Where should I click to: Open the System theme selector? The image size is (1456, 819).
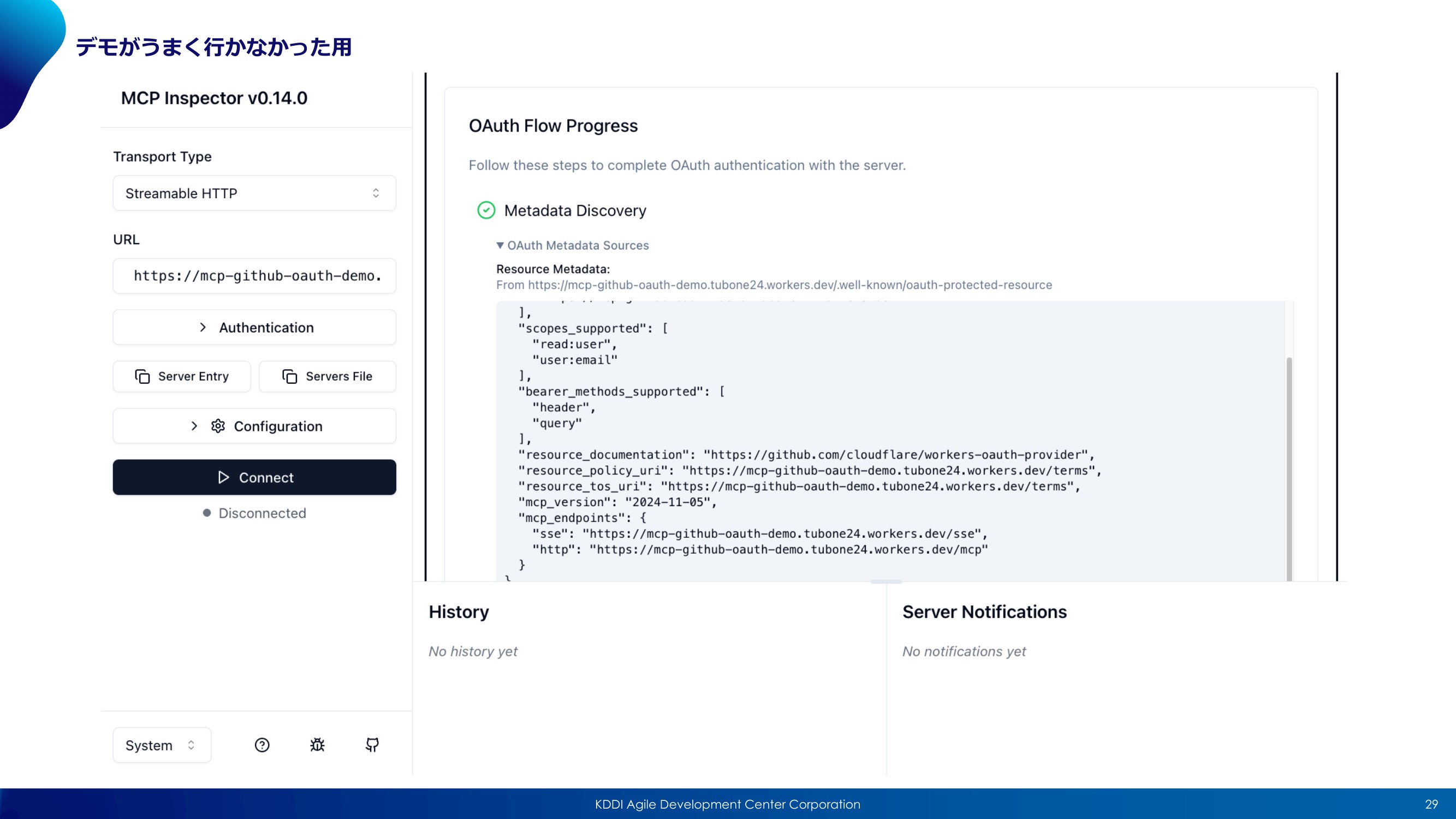pos(162,745)
